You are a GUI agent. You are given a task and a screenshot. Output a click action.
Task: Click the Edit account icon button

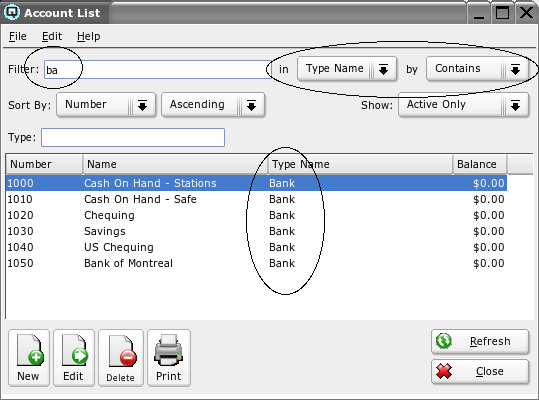(74, 358)
